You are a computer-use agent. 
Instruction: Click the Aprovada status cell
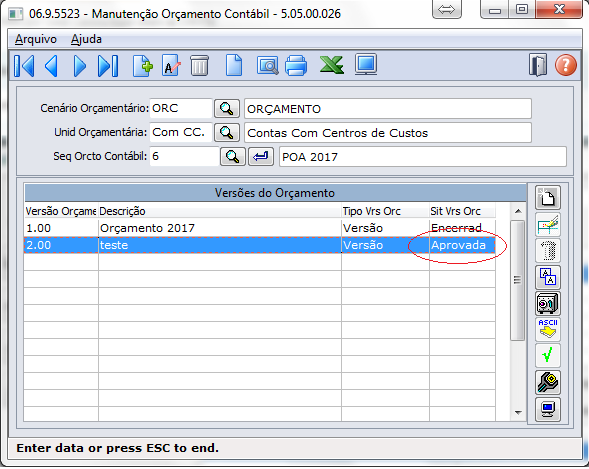tap(462, 245)
